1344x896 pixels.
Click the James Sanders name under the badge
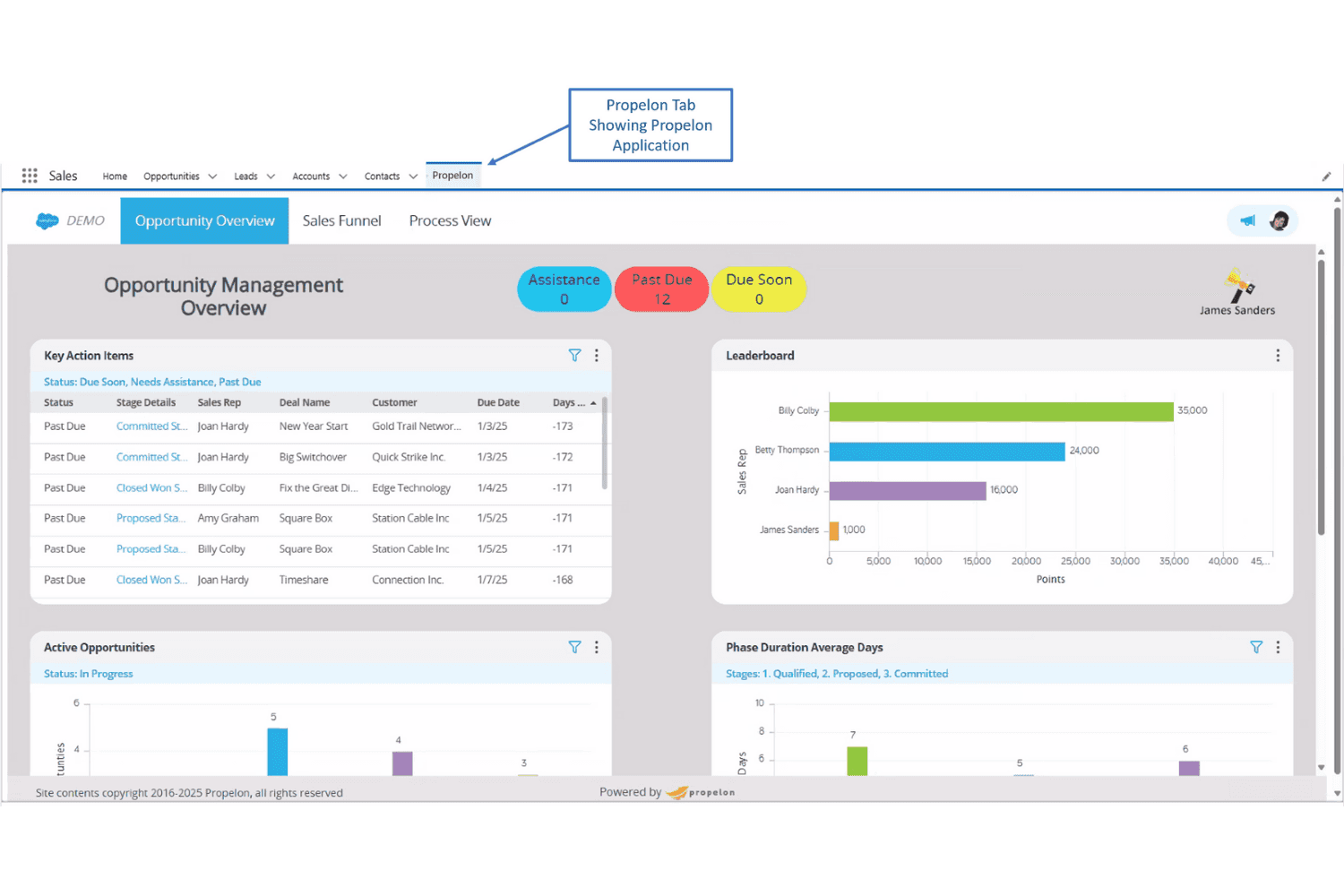[1237, 311]
